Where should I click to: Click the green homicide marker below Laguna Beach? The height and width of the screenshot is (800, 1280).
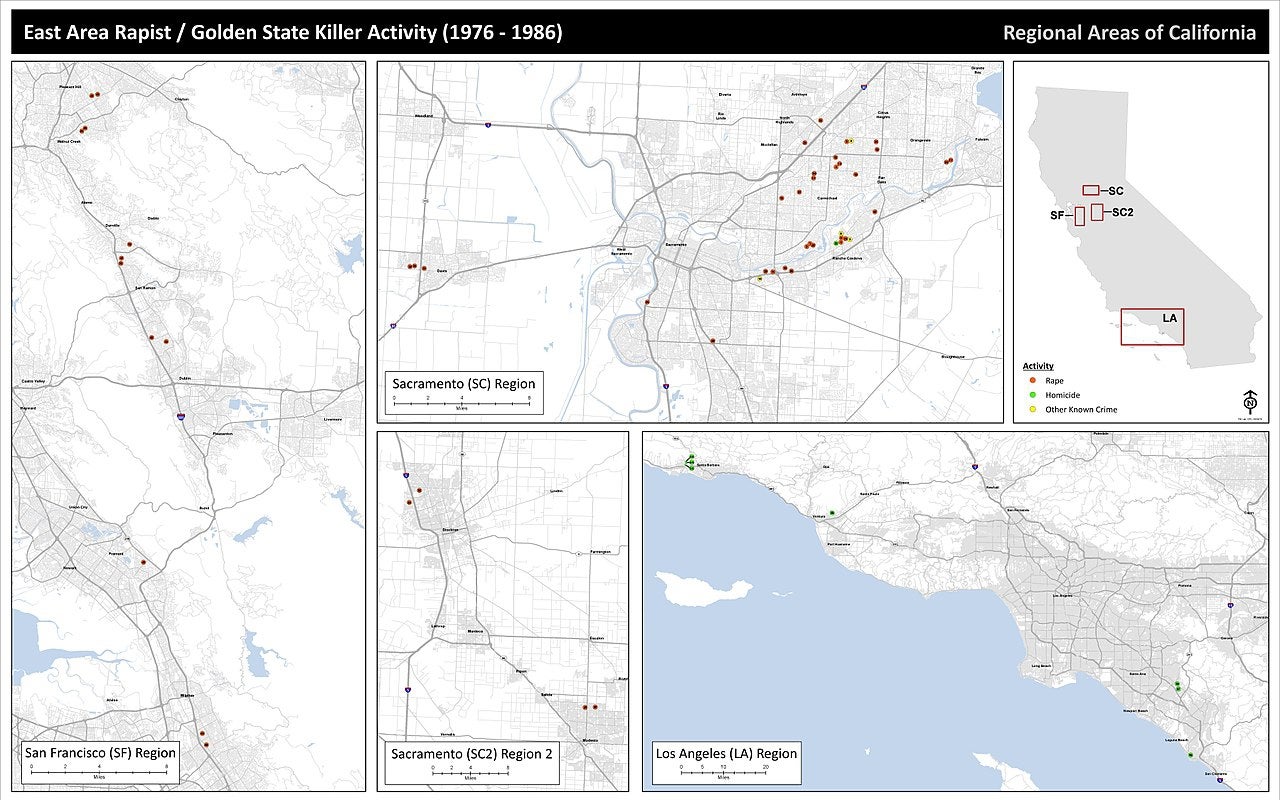tap(1190, 755)
